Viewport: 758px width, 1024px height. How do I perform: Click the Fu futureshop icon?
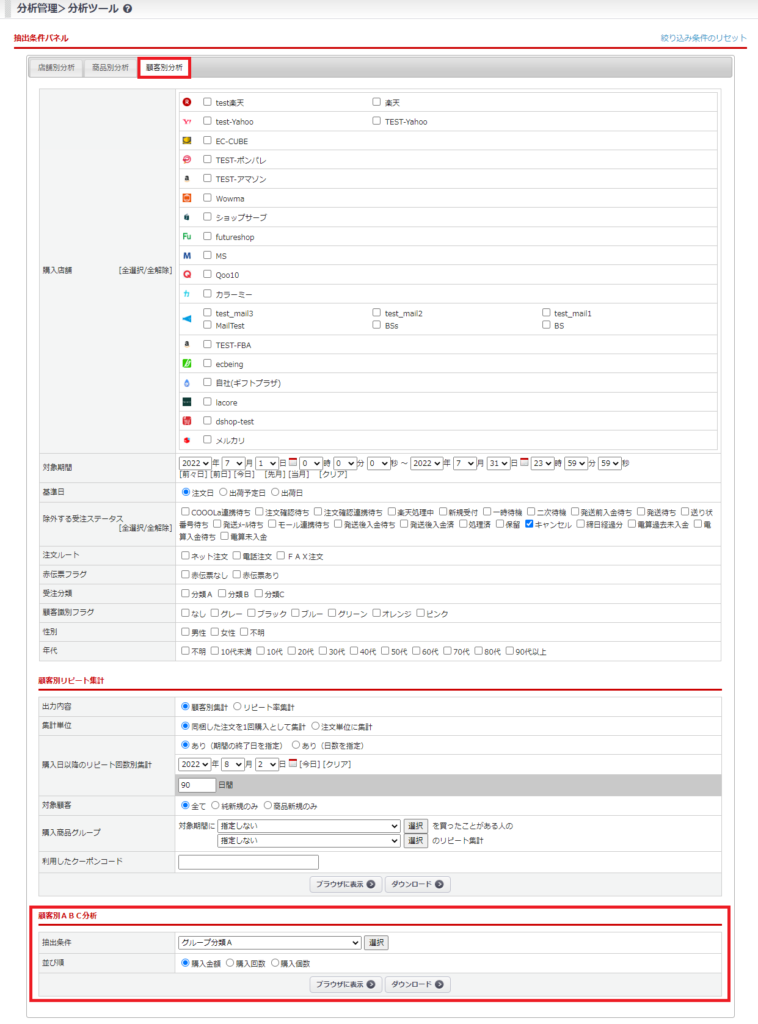pos(187,236)
